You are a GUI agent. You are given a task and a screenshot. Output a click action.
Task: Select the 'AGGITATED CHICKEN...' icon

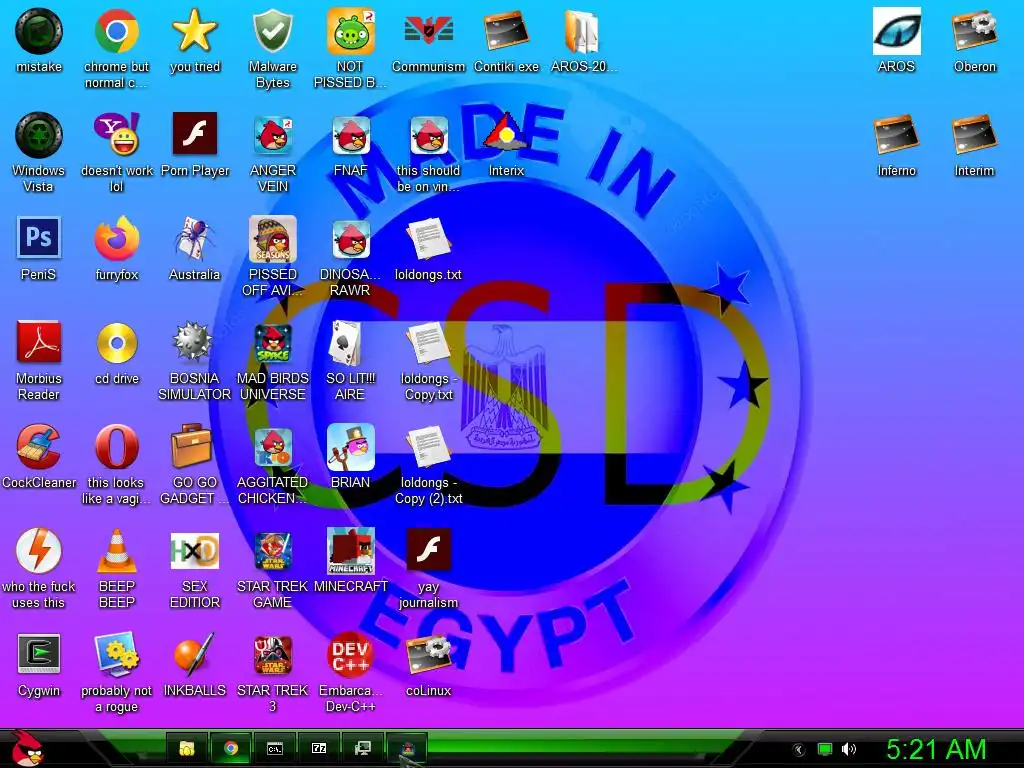point(272,447)
